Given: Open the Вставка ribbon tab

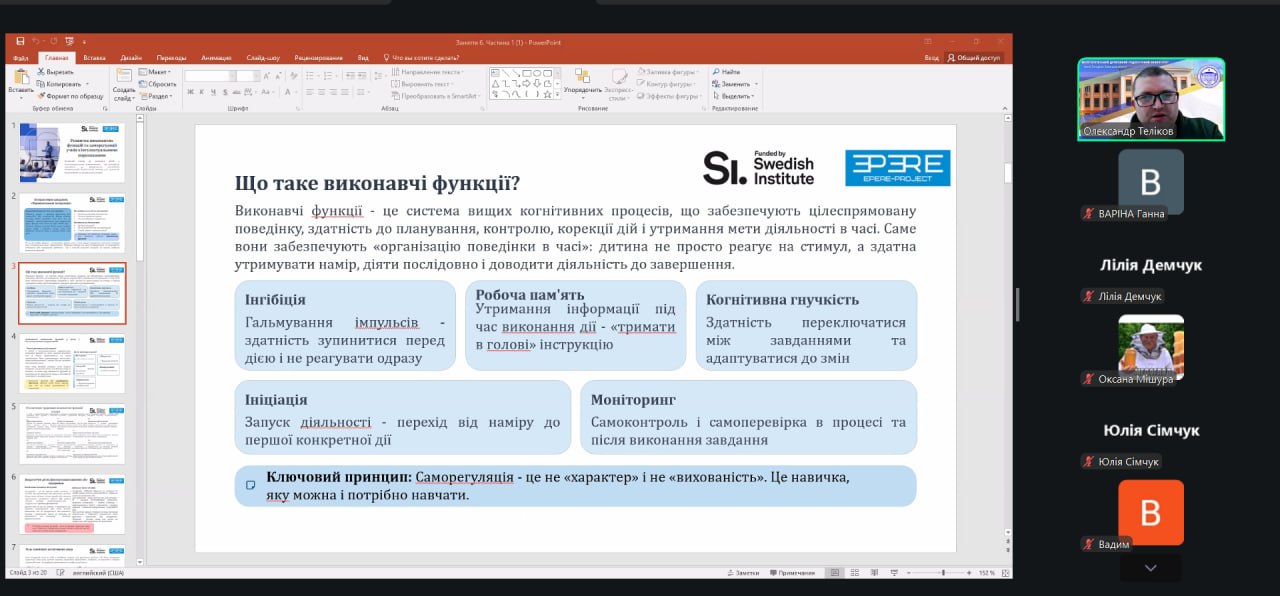Looking at the screenshot, I should (94, 58).
